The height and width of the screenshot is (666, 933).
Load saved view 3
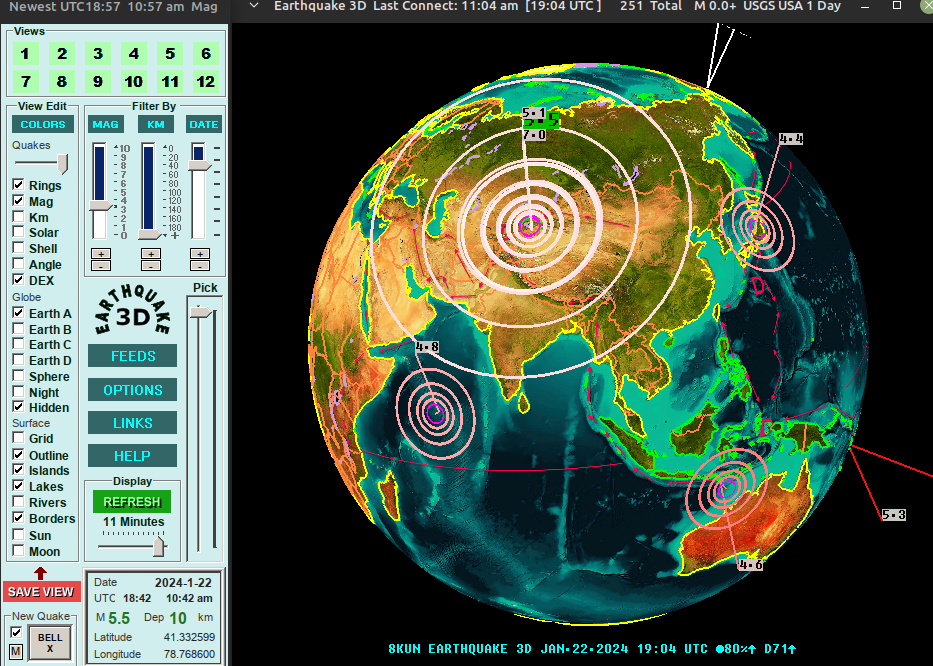click(x=98, y=54)
